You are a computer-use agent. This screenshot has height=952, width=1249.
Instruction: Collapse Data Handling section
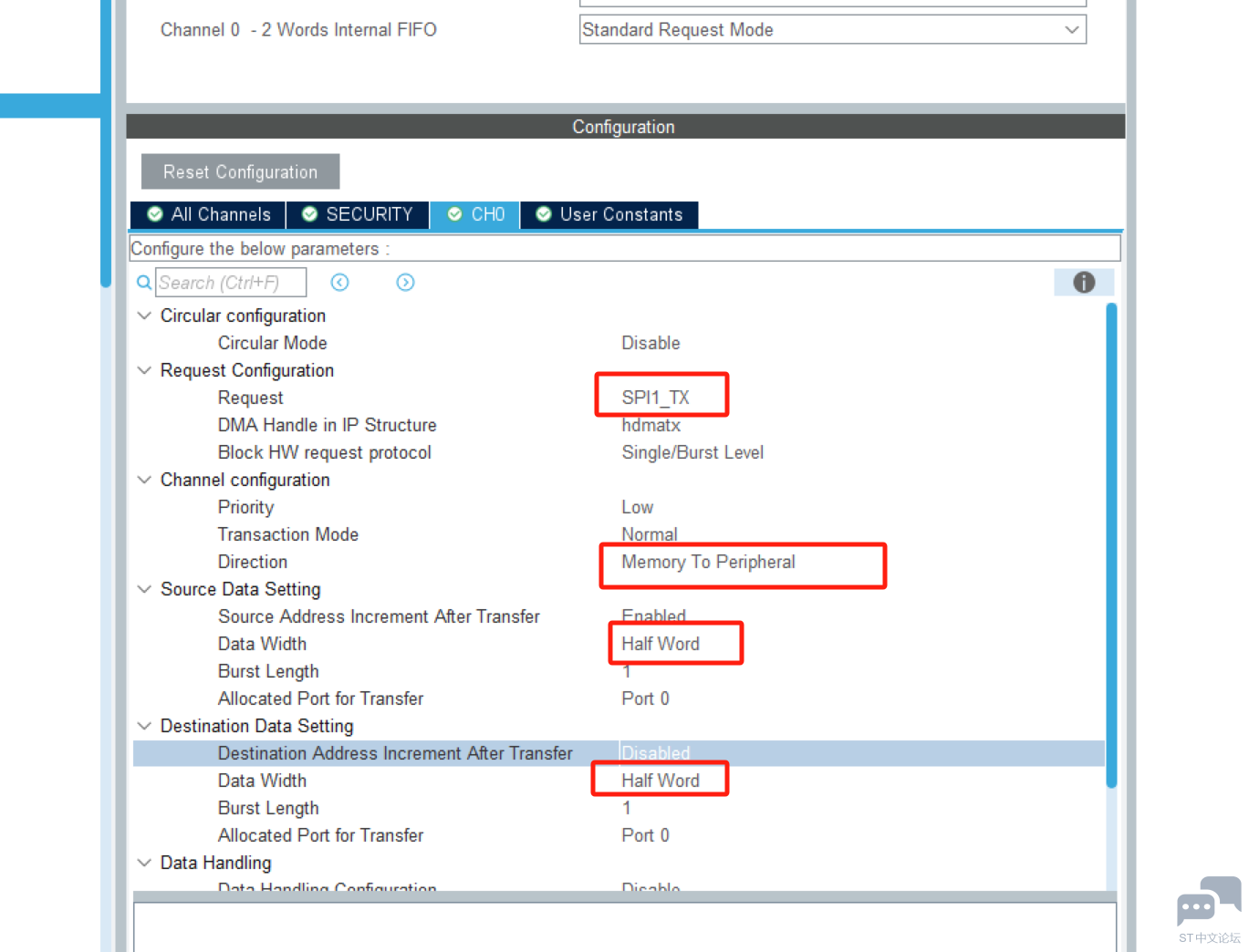[144, 863]
